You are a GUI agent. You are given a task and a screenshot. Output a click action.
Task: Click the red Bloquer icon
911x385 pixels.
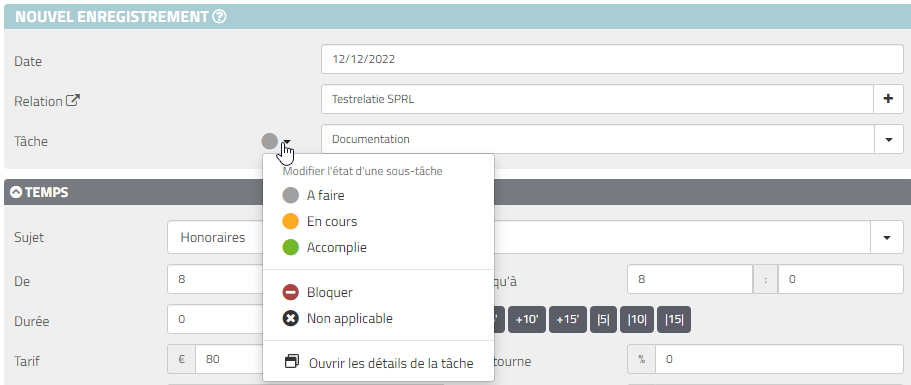click(290, 293)
